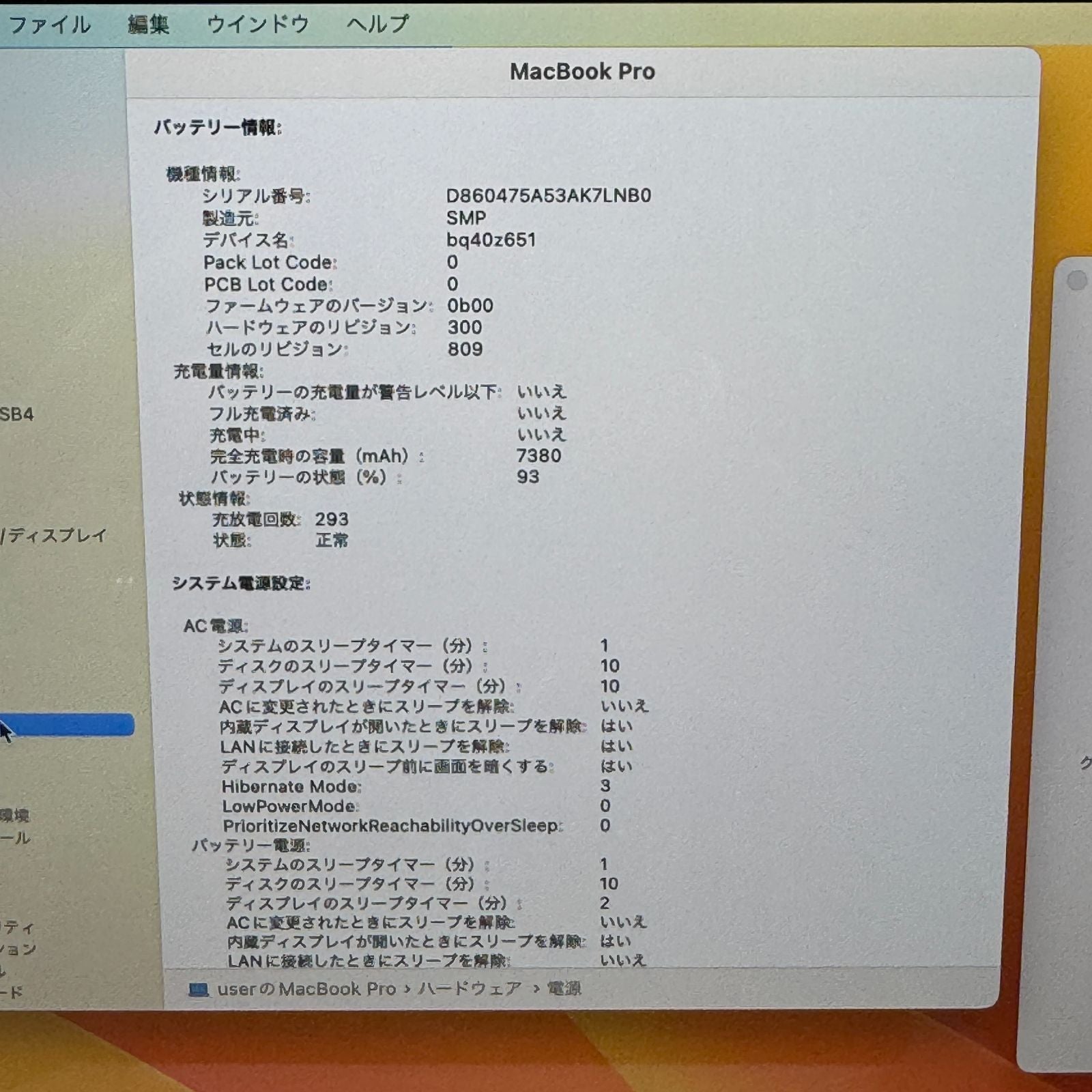Click full charge capacity value '7380'
The image size is (1092, 1092).
tap(539, 456)
